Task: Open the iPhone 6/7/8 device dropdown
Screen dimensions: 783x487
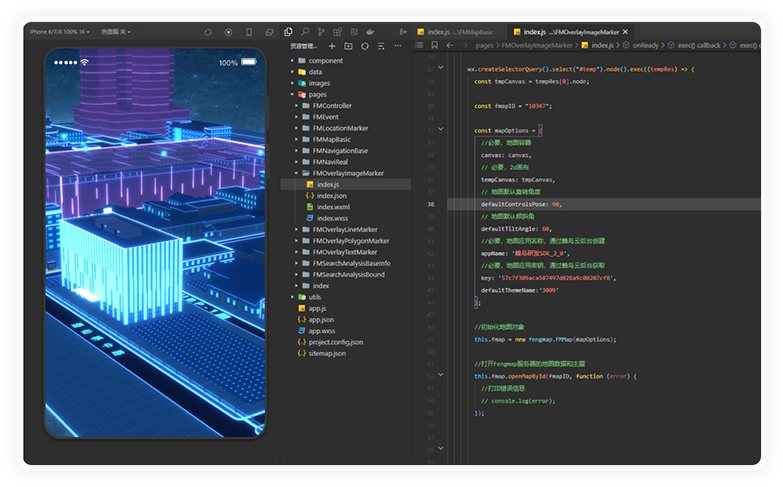Action: (x=60, y=32)
